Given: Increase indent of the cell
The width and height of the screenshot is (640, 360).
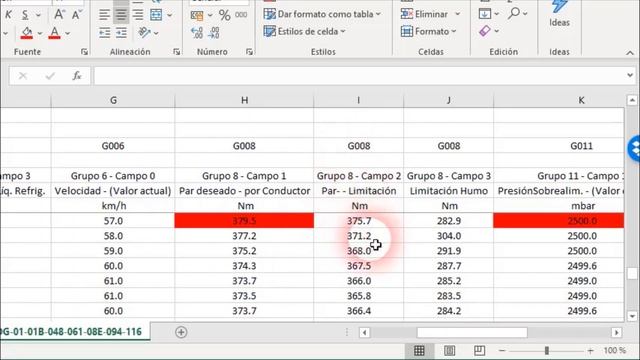Looking at the screenshot, I should tap(121, 33).
